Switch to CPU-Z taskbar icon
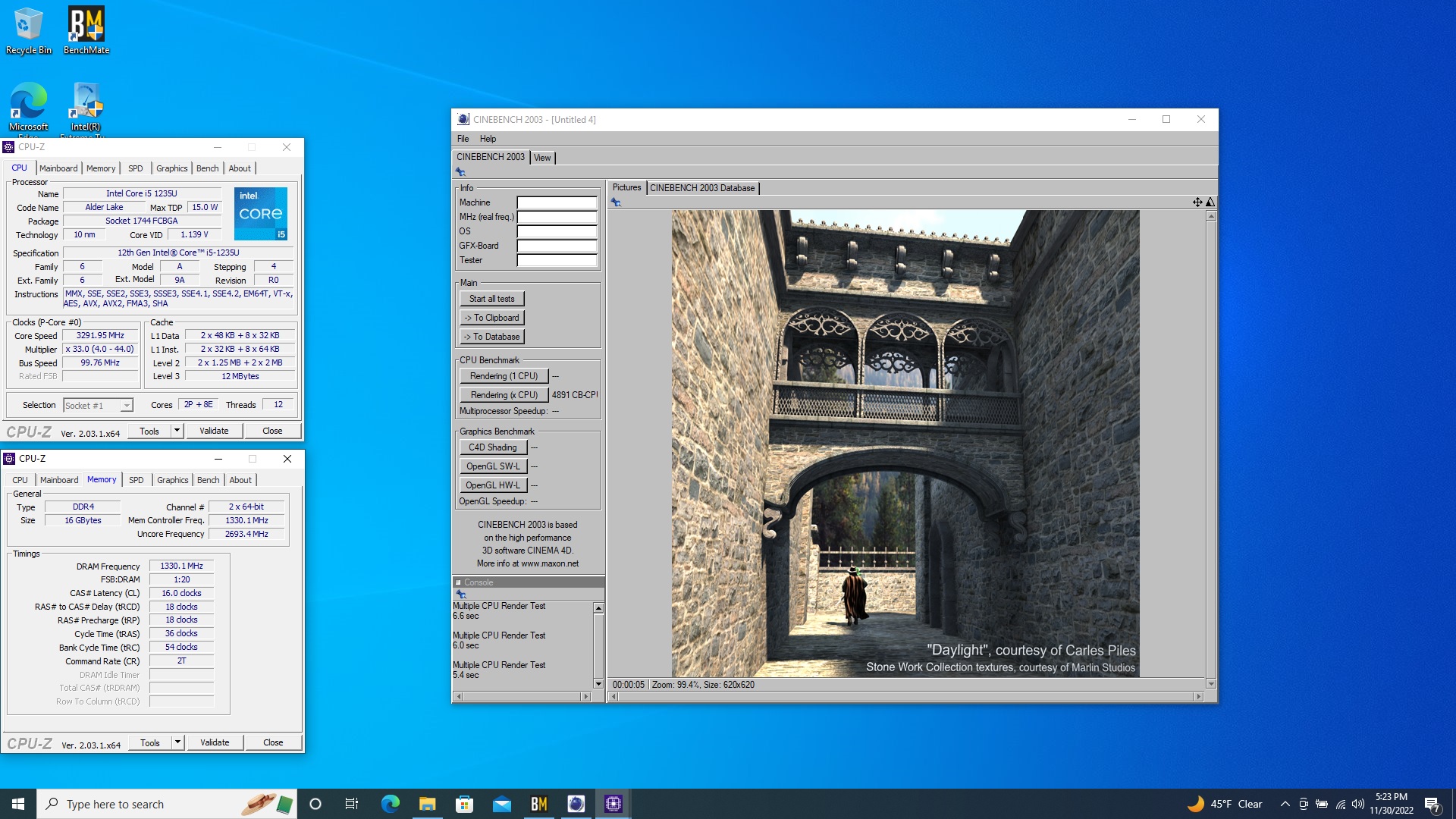Viewport: 1456px width, 819px height. (613, 804)
